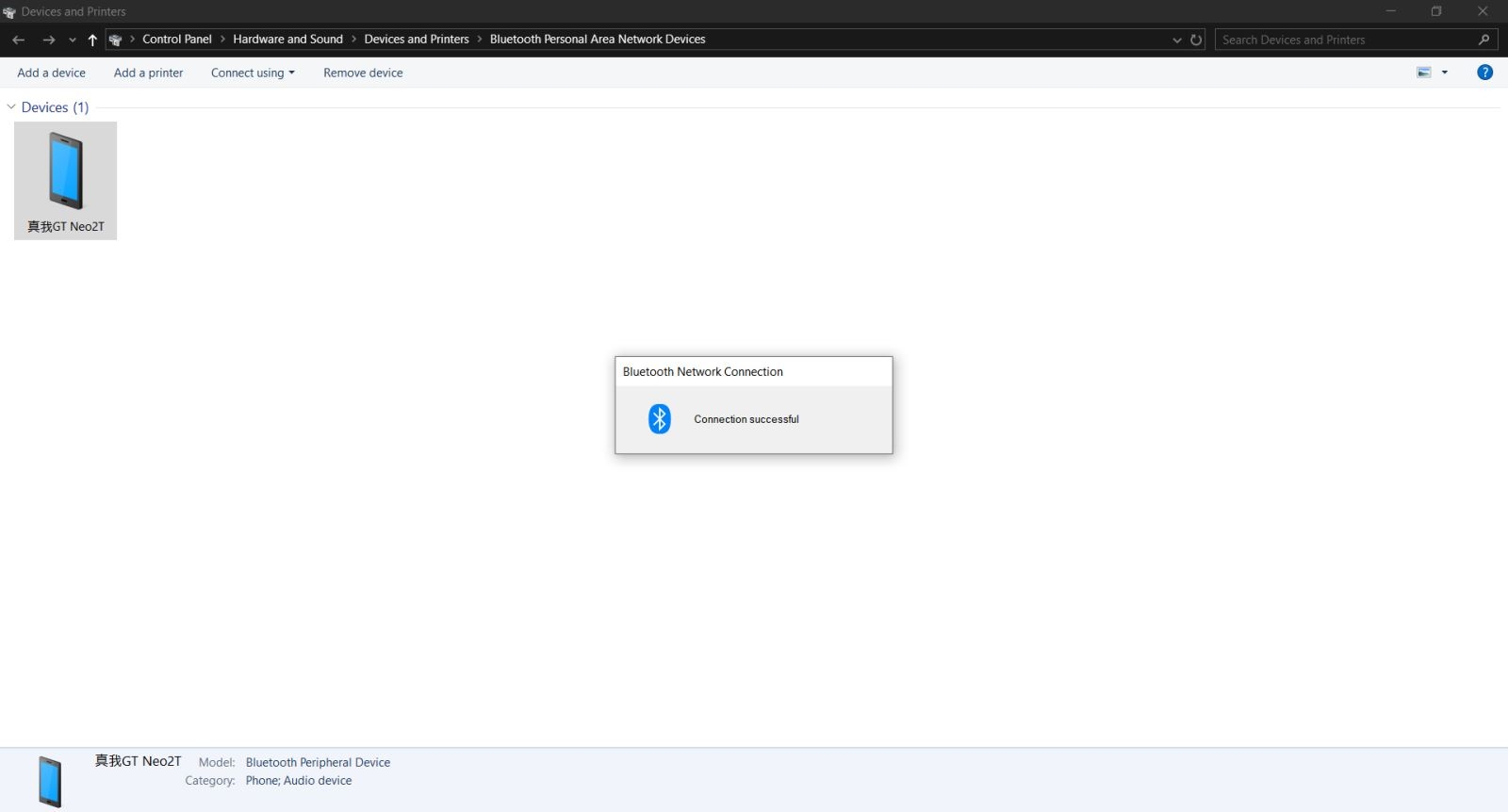Collapse the Devices (1) group
The width and height of the screenshot is (1508, 812).
11,107
